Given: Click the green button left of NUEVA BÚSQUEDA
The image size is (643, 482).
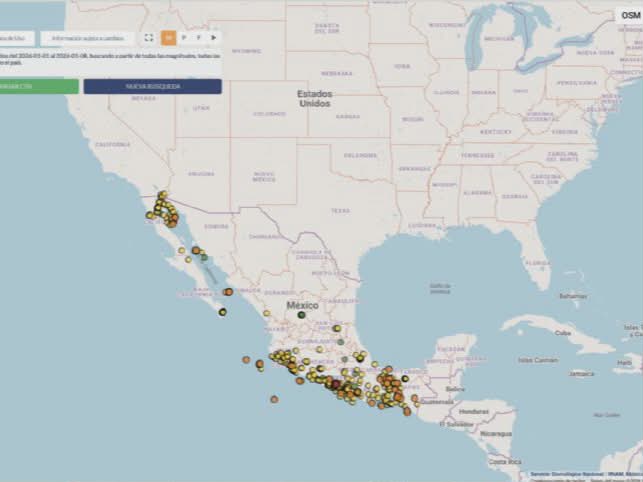Looking at the screenshot, I should [37, 87].
